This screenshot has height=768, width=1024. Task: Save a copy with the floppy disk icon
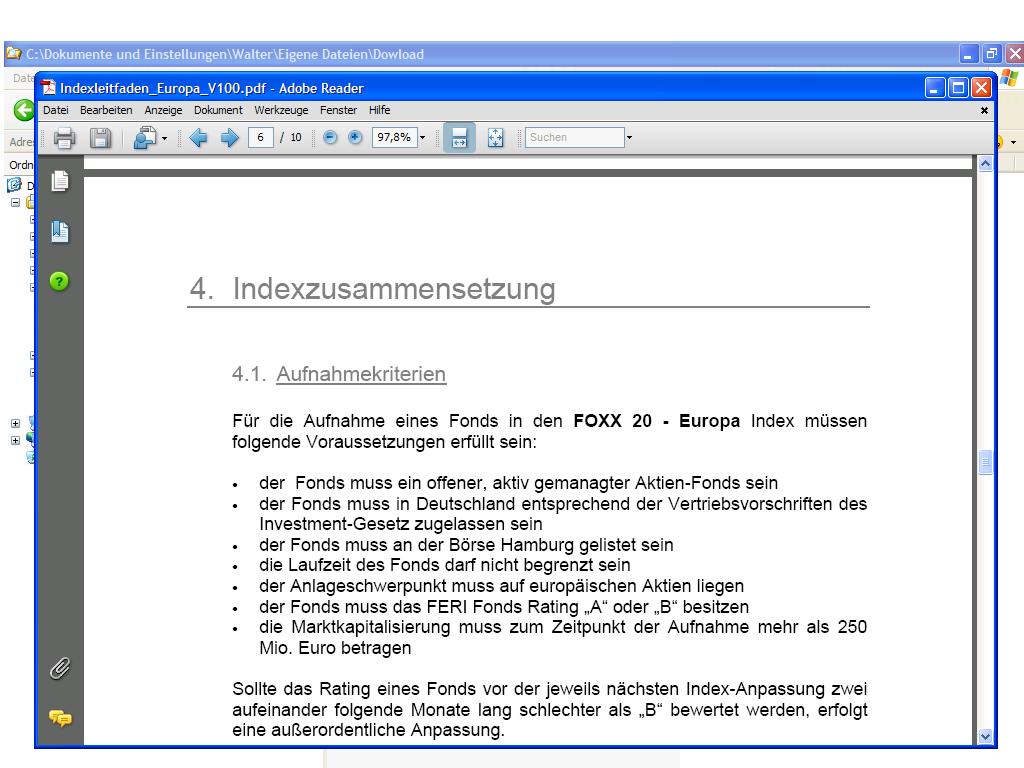[100, 138]
